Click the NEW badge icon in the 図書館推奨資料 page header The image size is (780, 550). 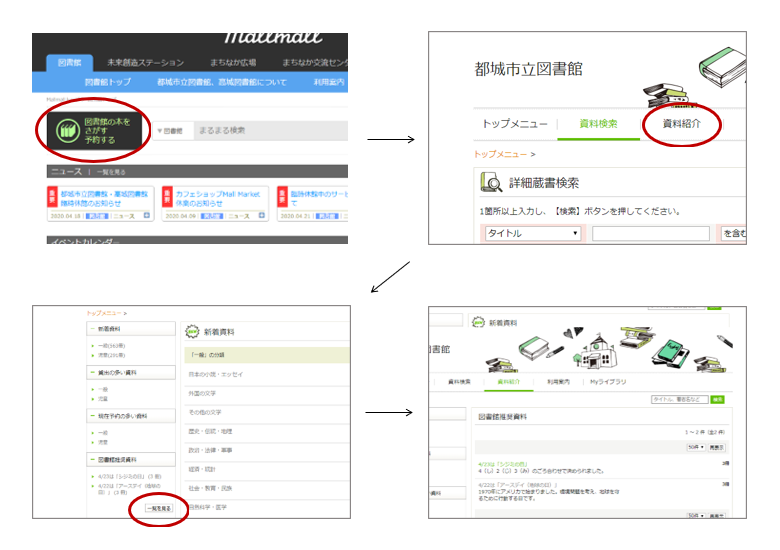click(x=478, y=322)
